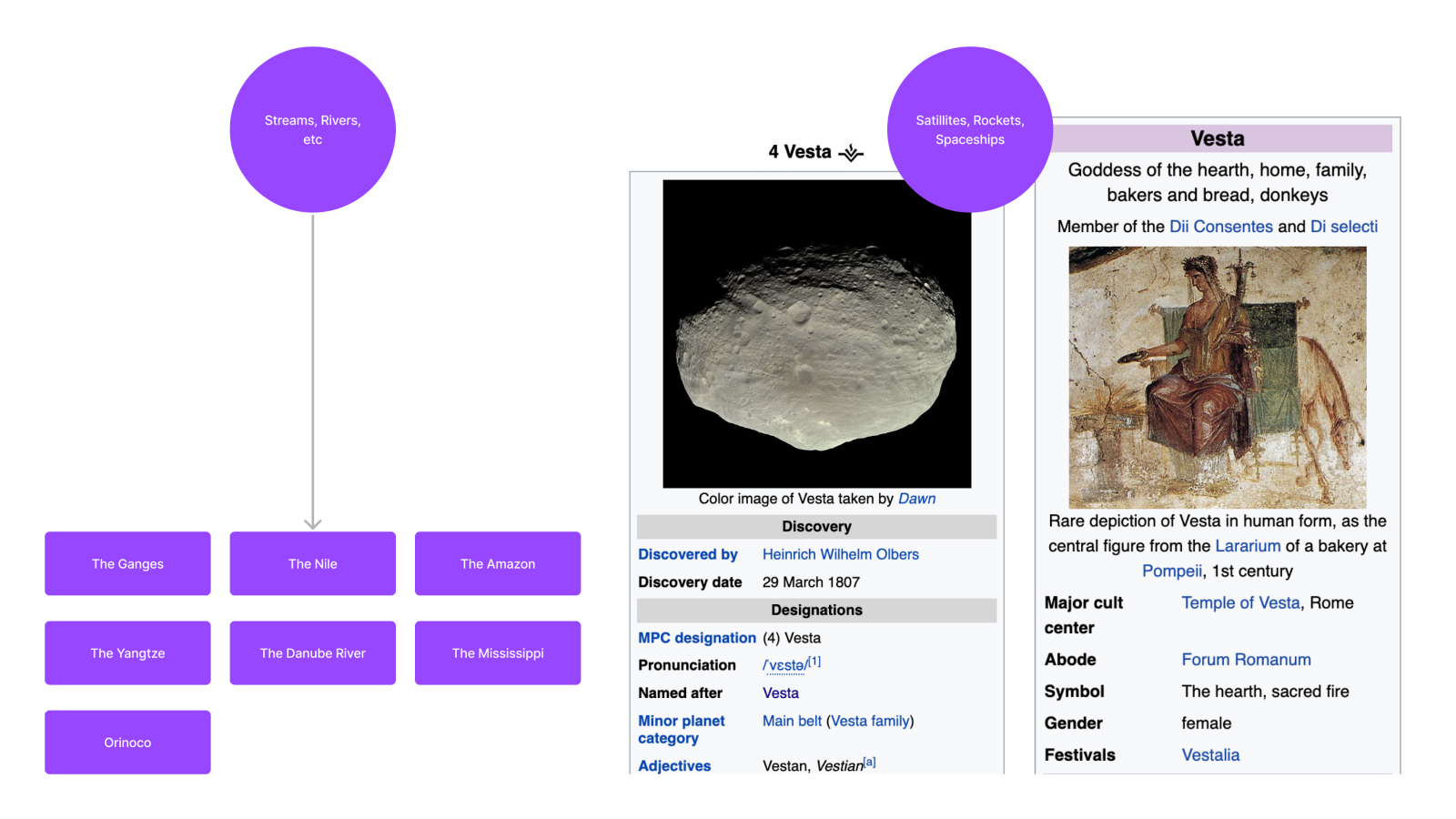Click the Vesta astronomical symbol beside "4 Vesta"
This screenshot has height=819, width=1456.
[850, 153]
